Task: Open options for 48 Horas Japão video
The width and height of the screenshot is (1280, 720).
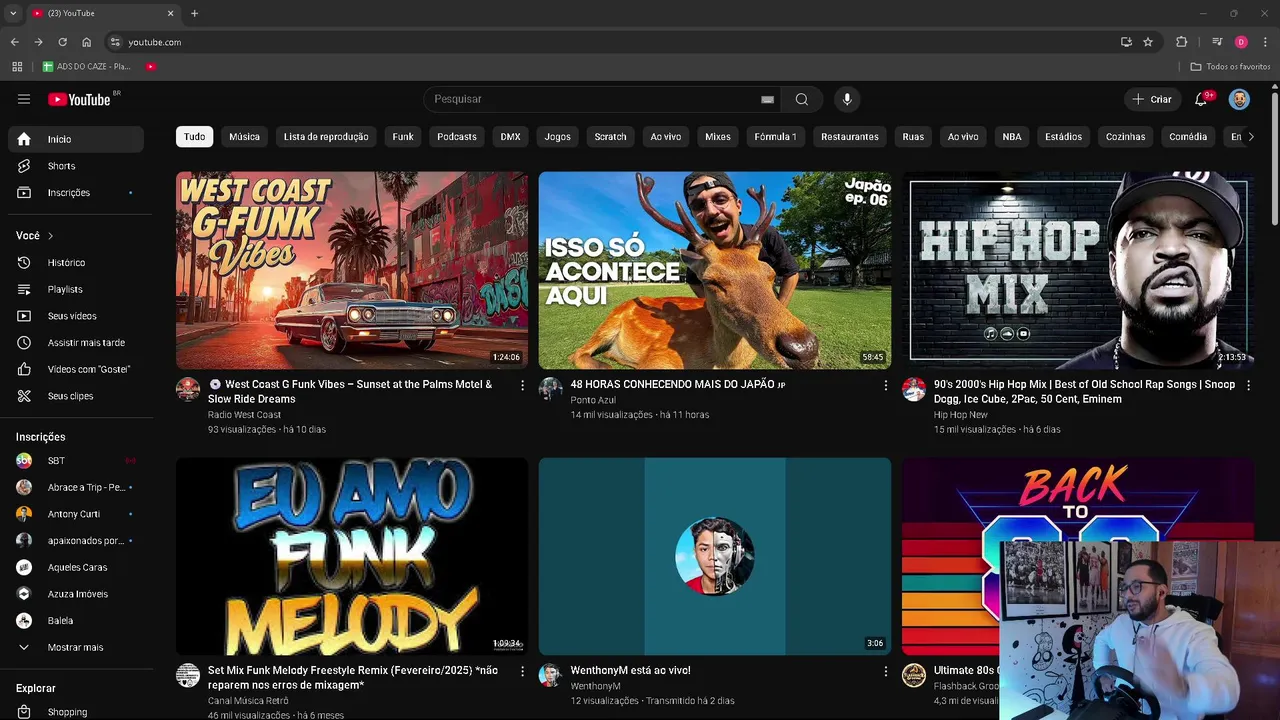Action: pos(885,385)
